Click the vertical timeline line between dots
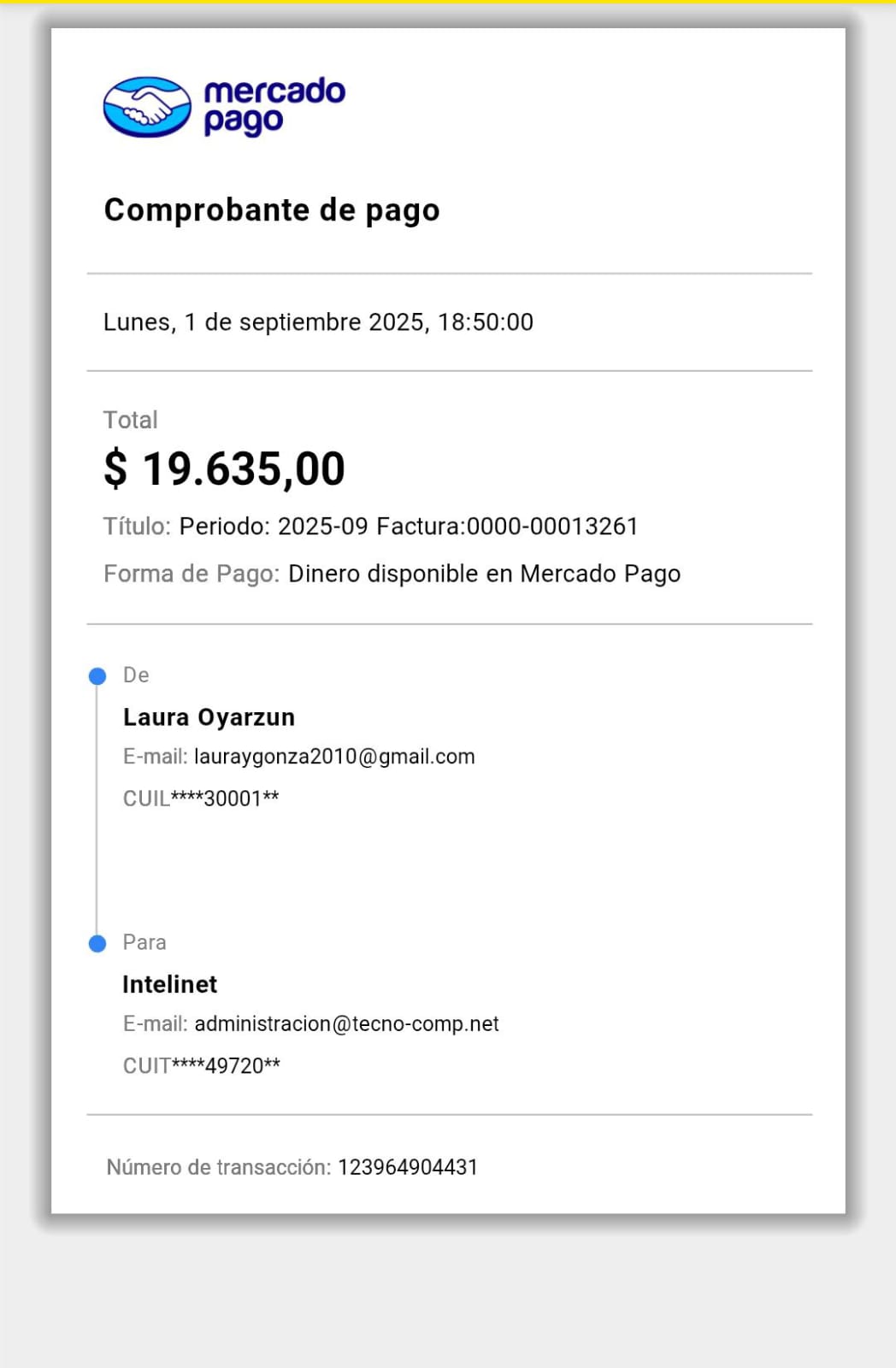The width and height of the screenshot is (896, 1368). click(97, 812)
